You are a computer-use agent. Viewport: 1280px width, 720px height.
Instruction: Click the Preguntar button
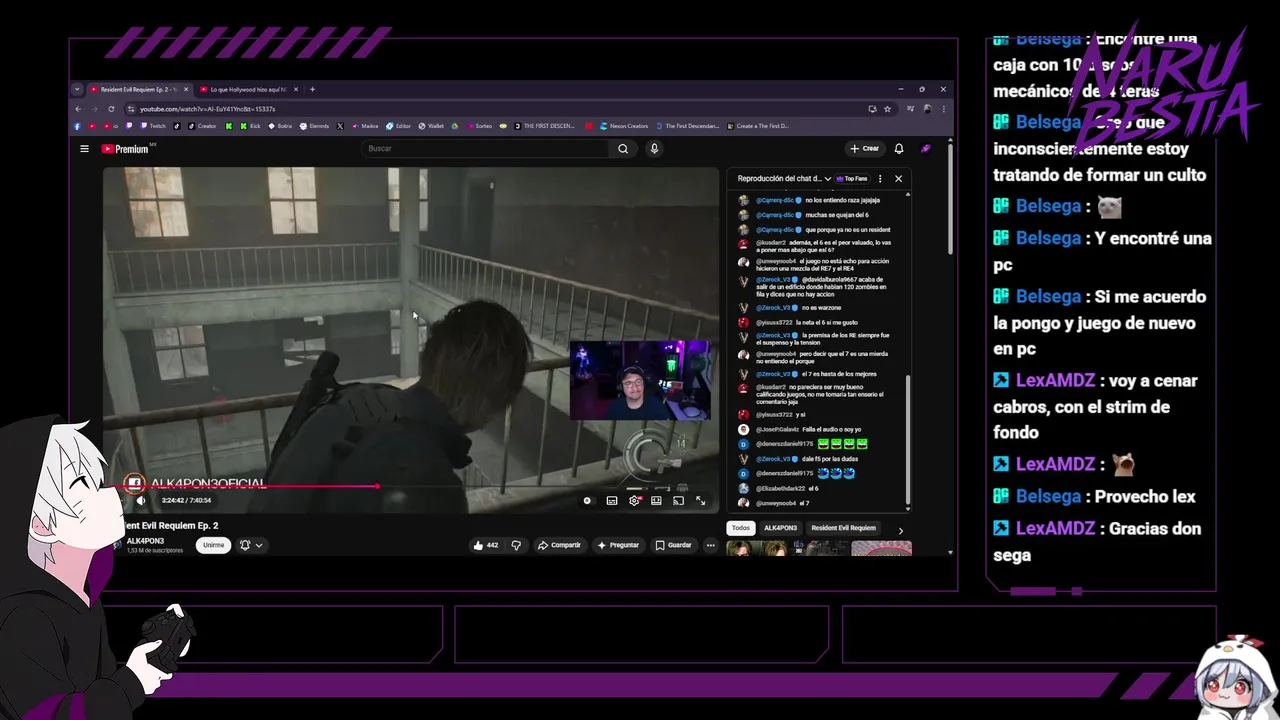pos(618,545)
